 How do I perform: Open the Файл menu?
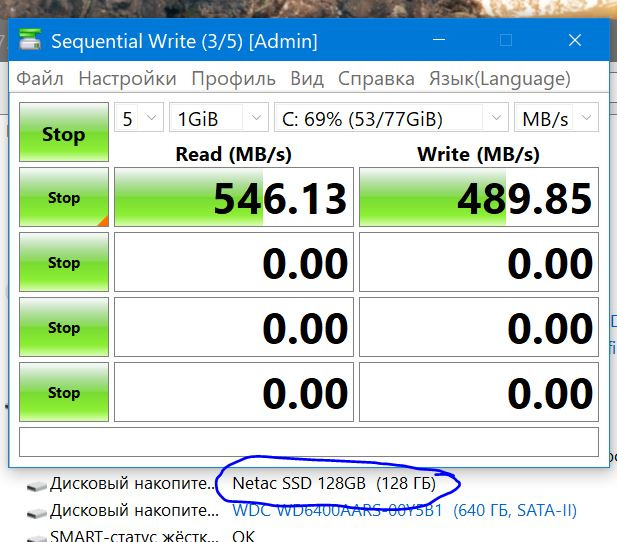tap(40, 78)
